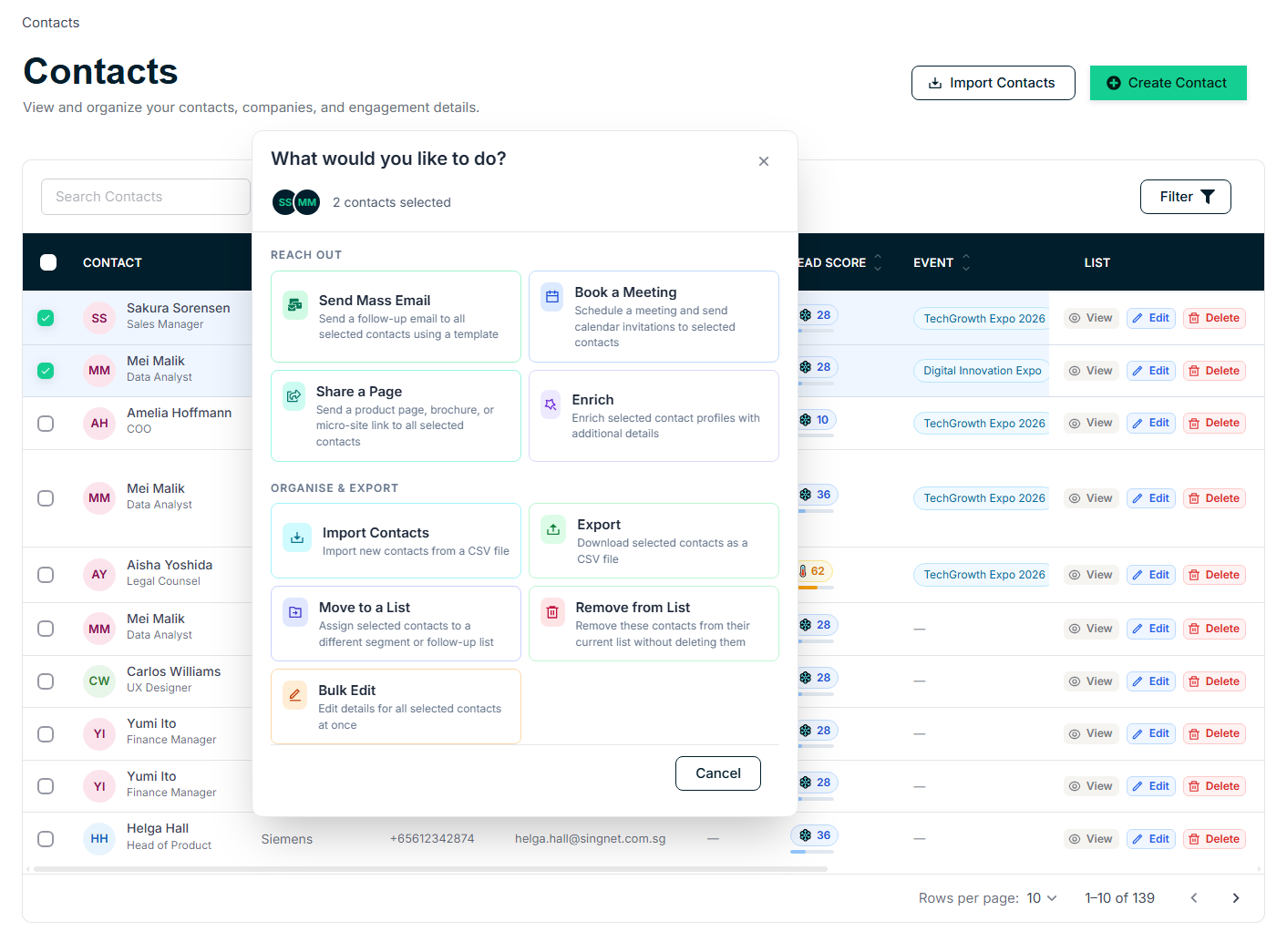Cancel the bulk action dialog

click(x=718, y=773)
